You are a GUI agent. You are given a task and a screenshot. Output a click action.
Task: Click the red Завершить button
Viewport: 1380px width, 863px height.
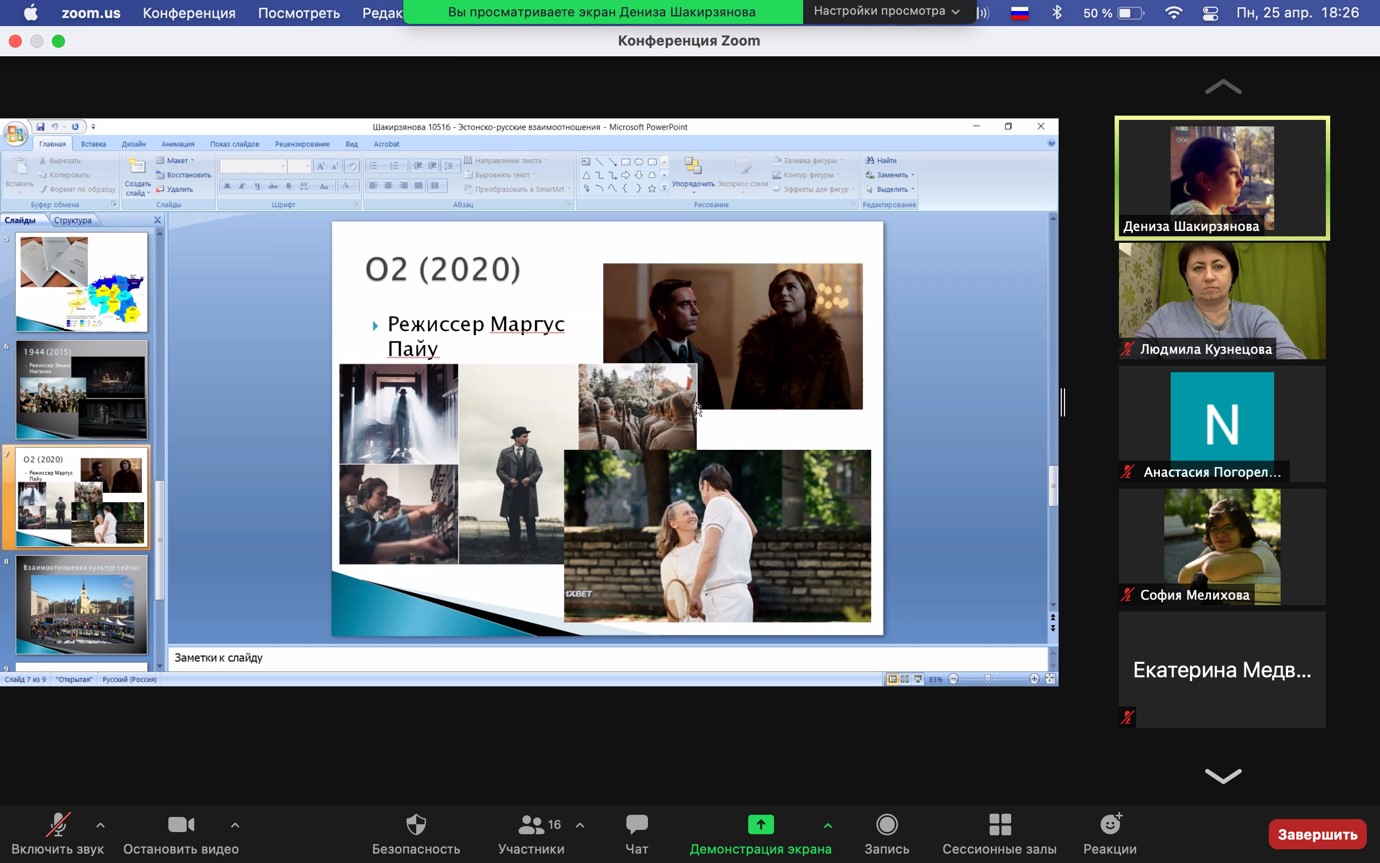coord(1316,834)
